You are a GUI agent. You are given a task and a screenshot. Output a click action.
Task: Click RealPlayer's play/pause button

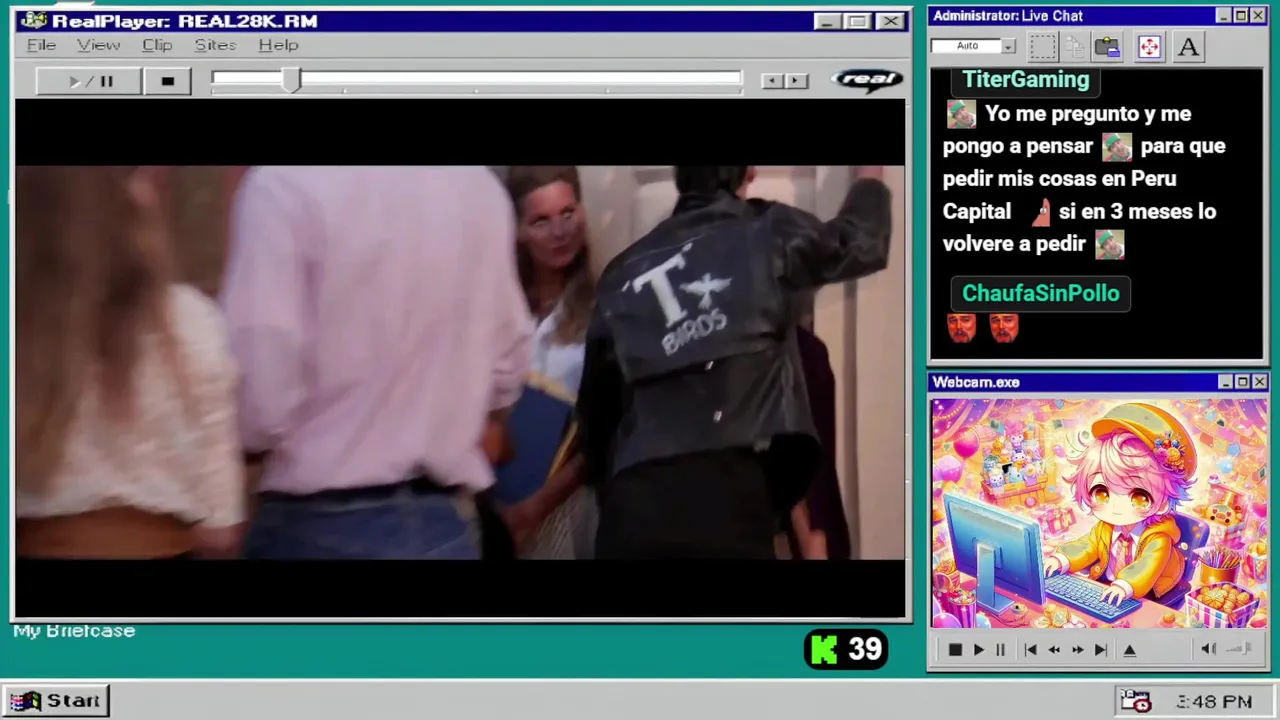(x=88, y=81)
